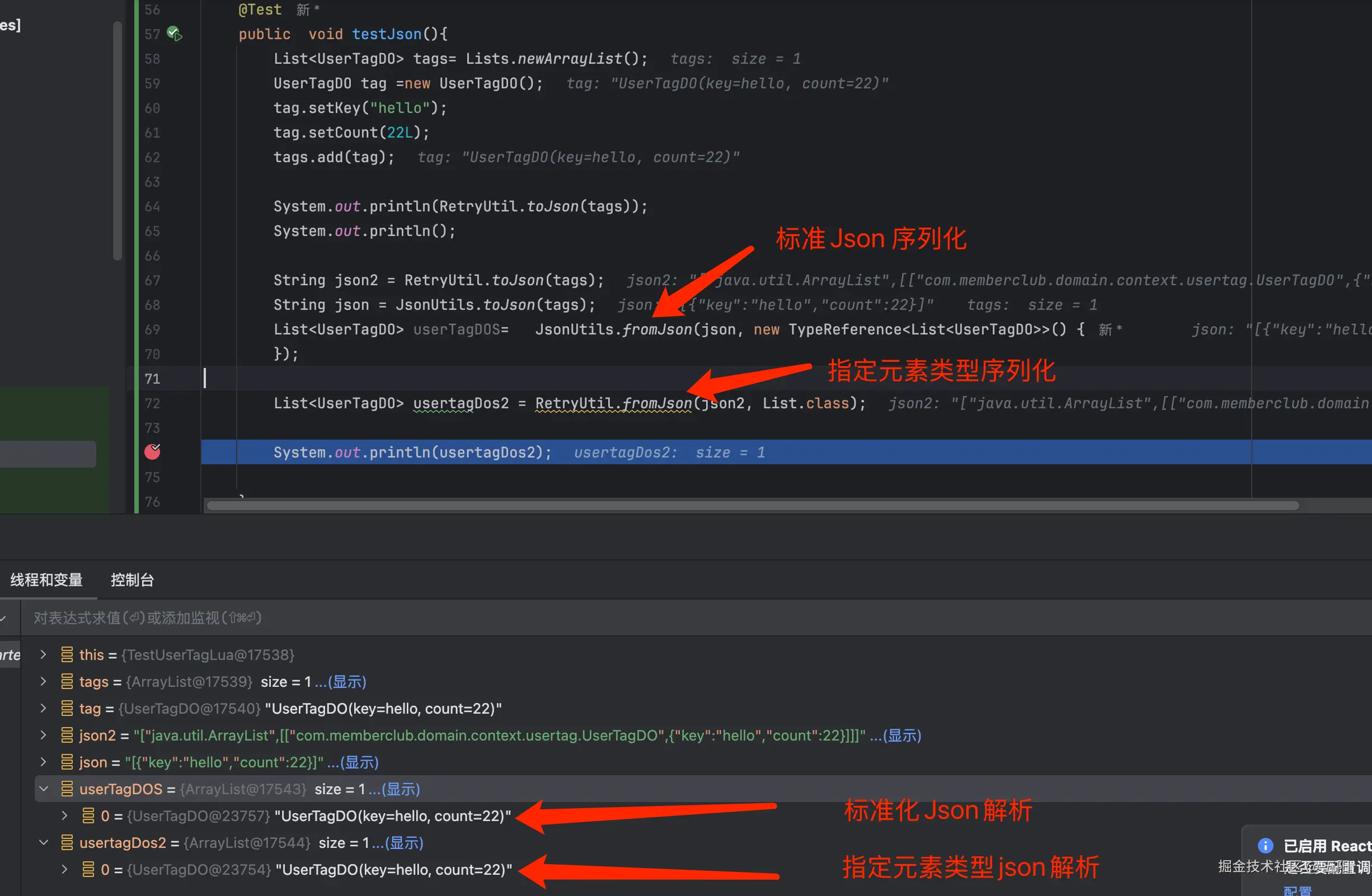Click the usertagDos2 variable icon
This screenshot has width=1372, height=896.
tap(67, 842)
